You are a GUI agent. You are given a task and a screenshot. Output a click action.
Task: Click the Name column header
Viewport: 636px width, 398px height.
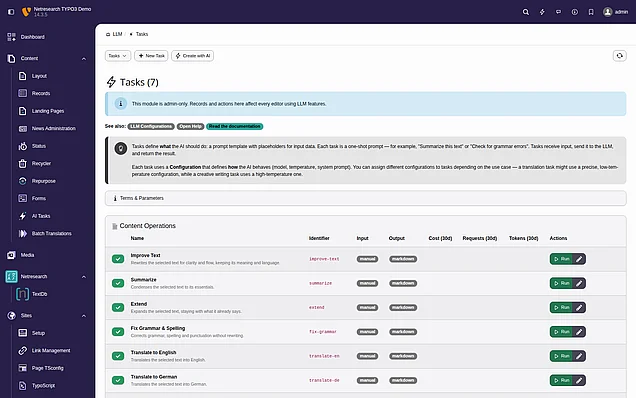pyautogui.click(x=137, y=238)
